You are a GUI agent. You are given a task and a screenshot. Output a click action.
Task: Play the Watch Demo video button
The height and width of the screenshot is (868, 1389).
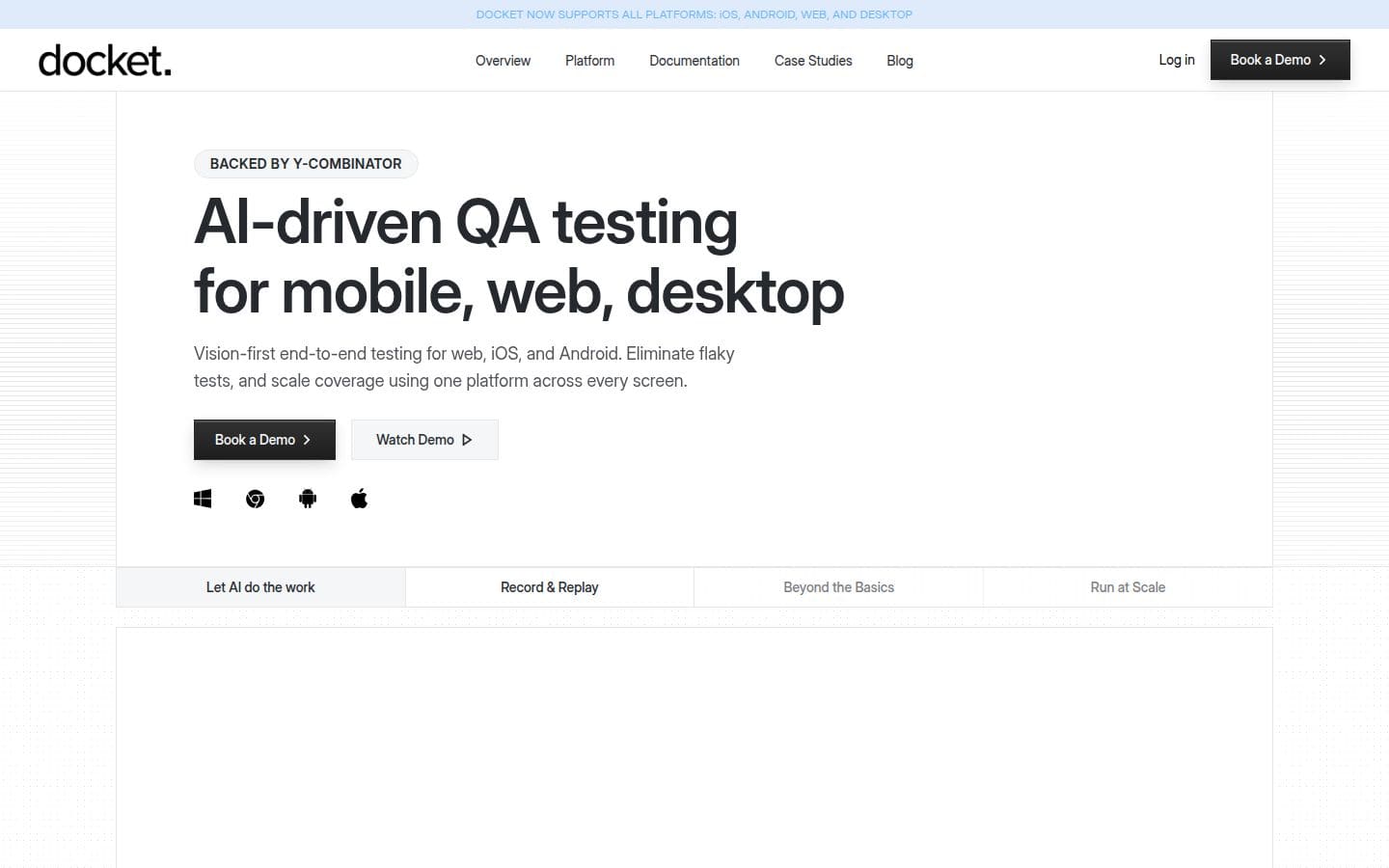pos(424,440)
